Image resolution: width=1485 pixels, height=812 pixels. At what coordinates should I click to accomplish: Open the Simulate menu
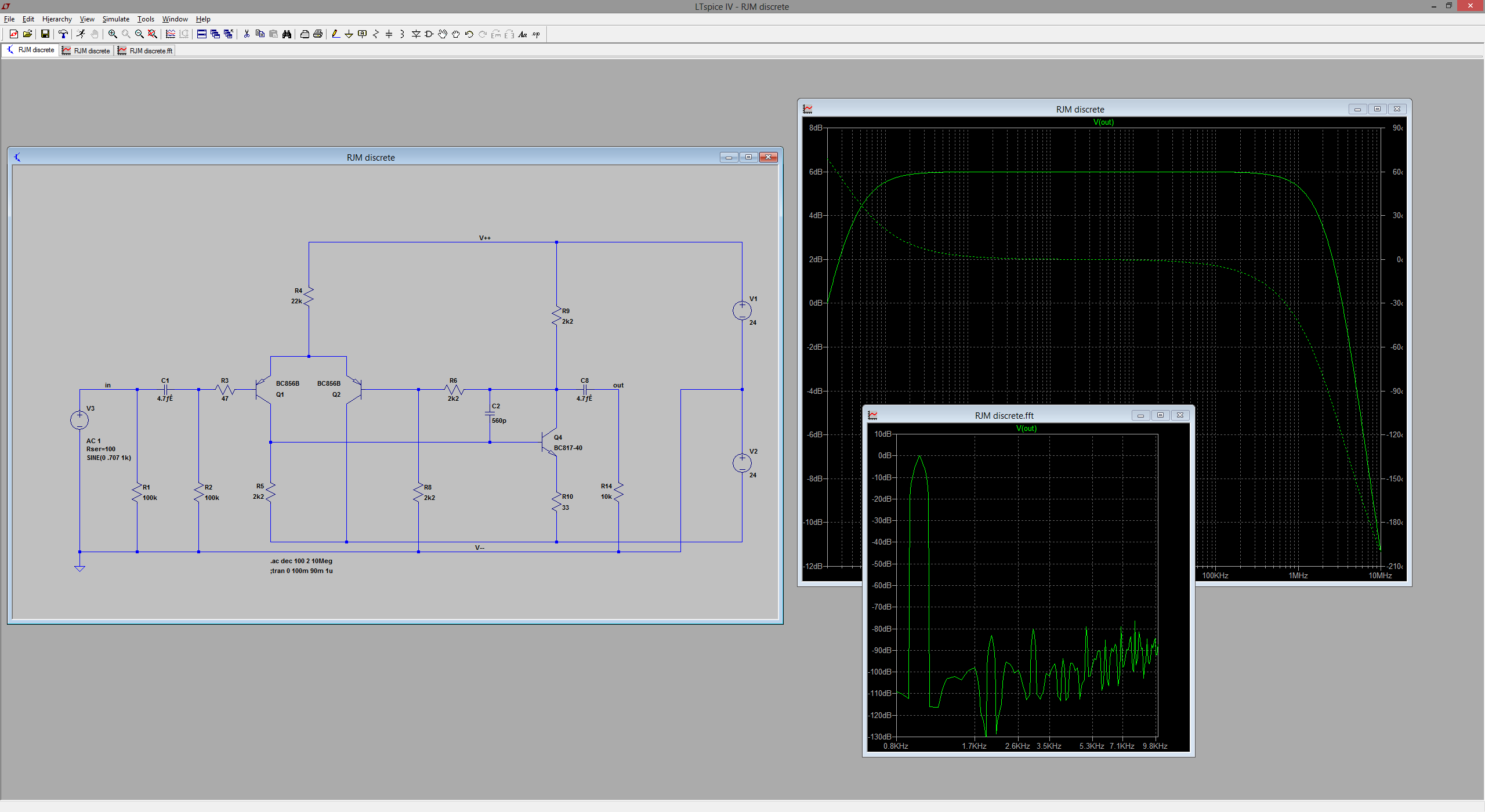coord(116,19)
